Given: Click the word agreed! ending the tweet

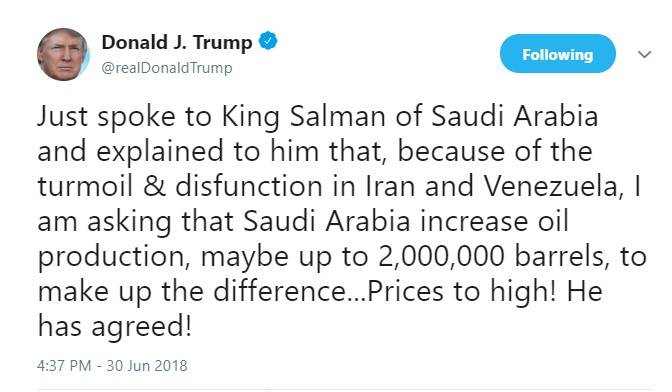Looking at the screenshot, I should pos(141,328).
